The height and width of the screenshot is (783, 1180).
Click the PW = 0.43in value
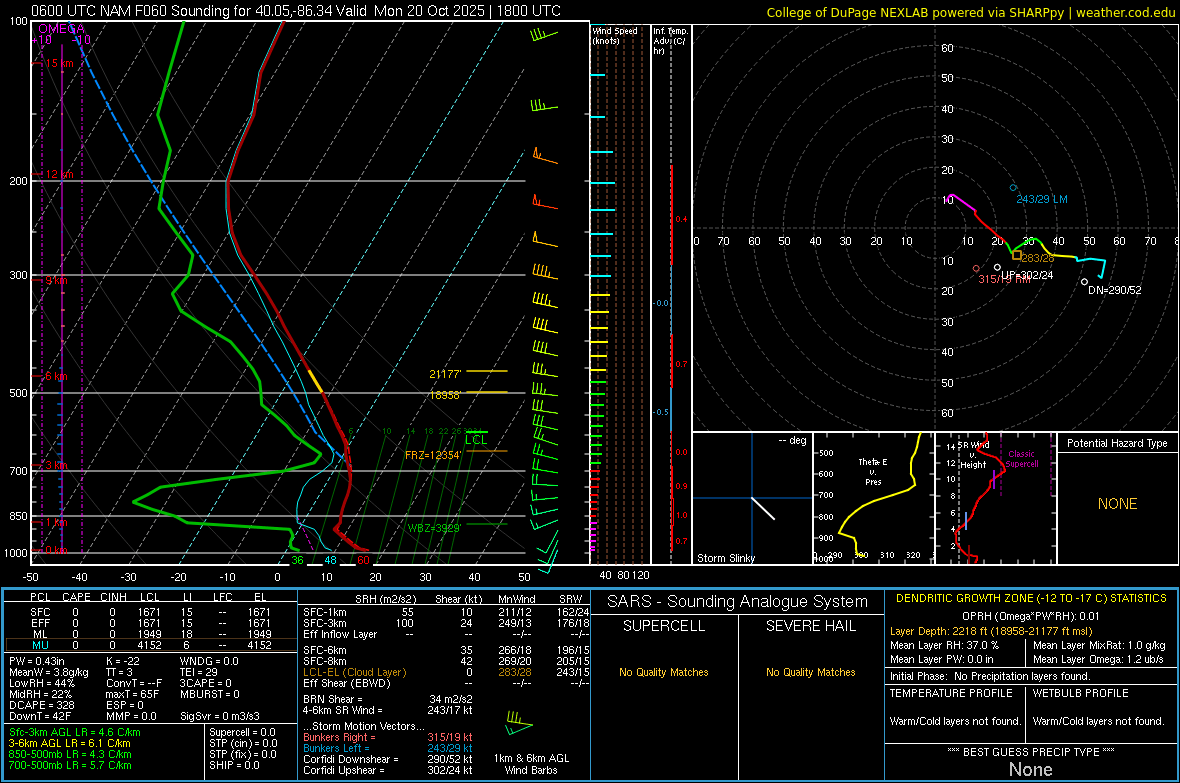[x=37, y=661]
